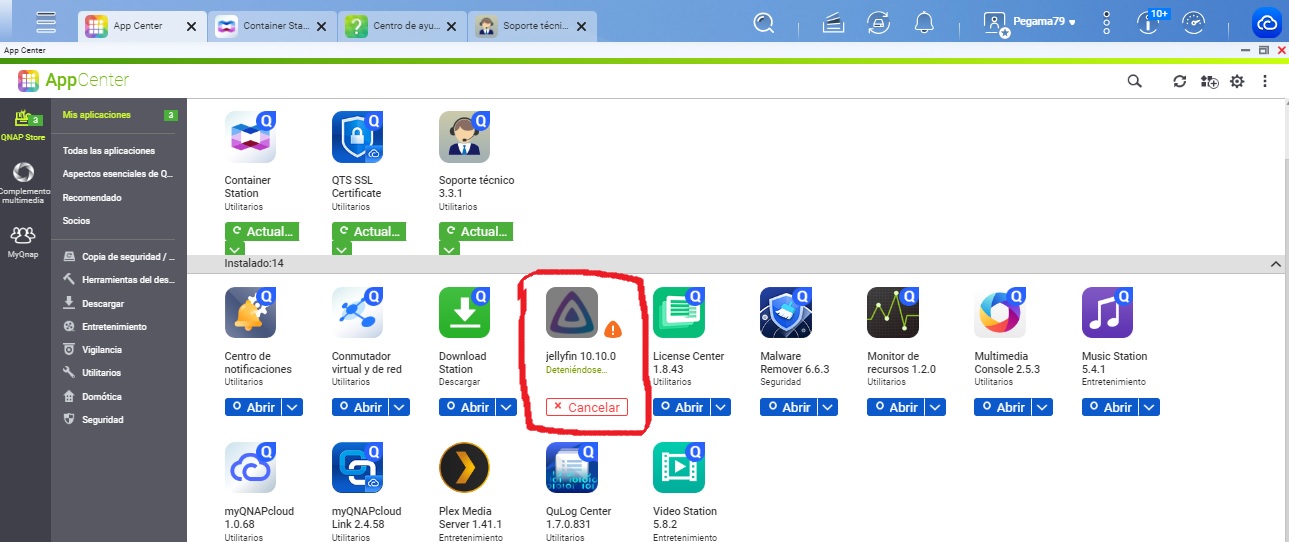Select Multimedia add-ons in left sidebar
1289x542 pixels.
(x=22, y=180)
